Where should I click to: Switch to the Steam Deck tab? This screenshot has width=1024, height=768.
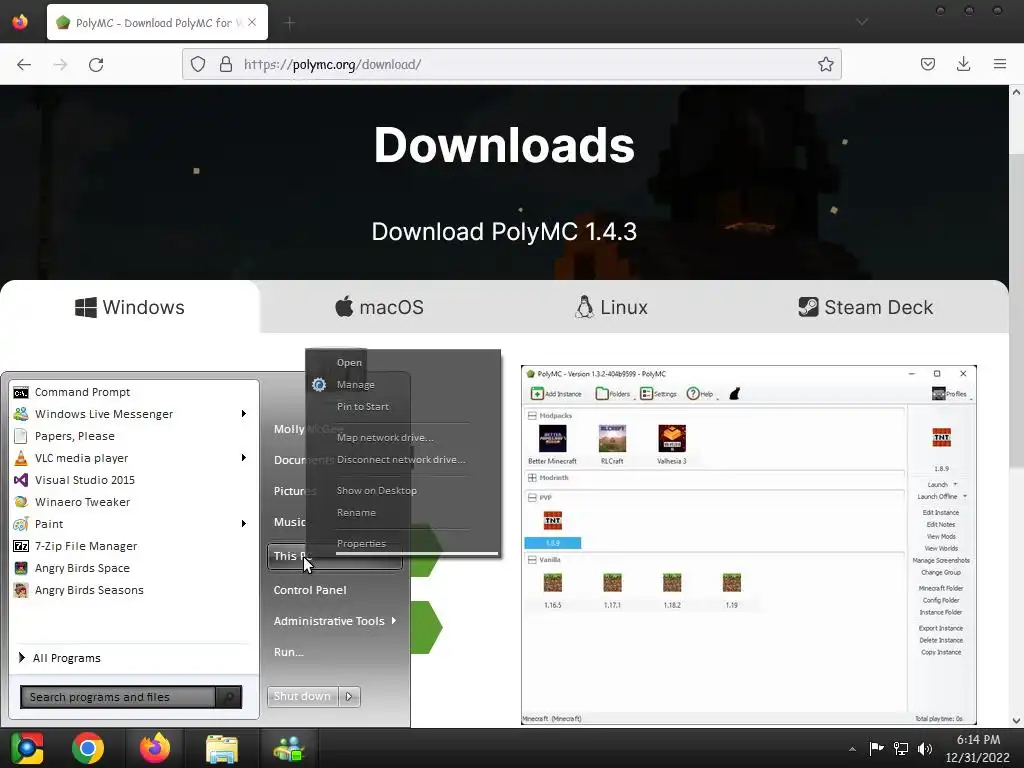point(866,307)
